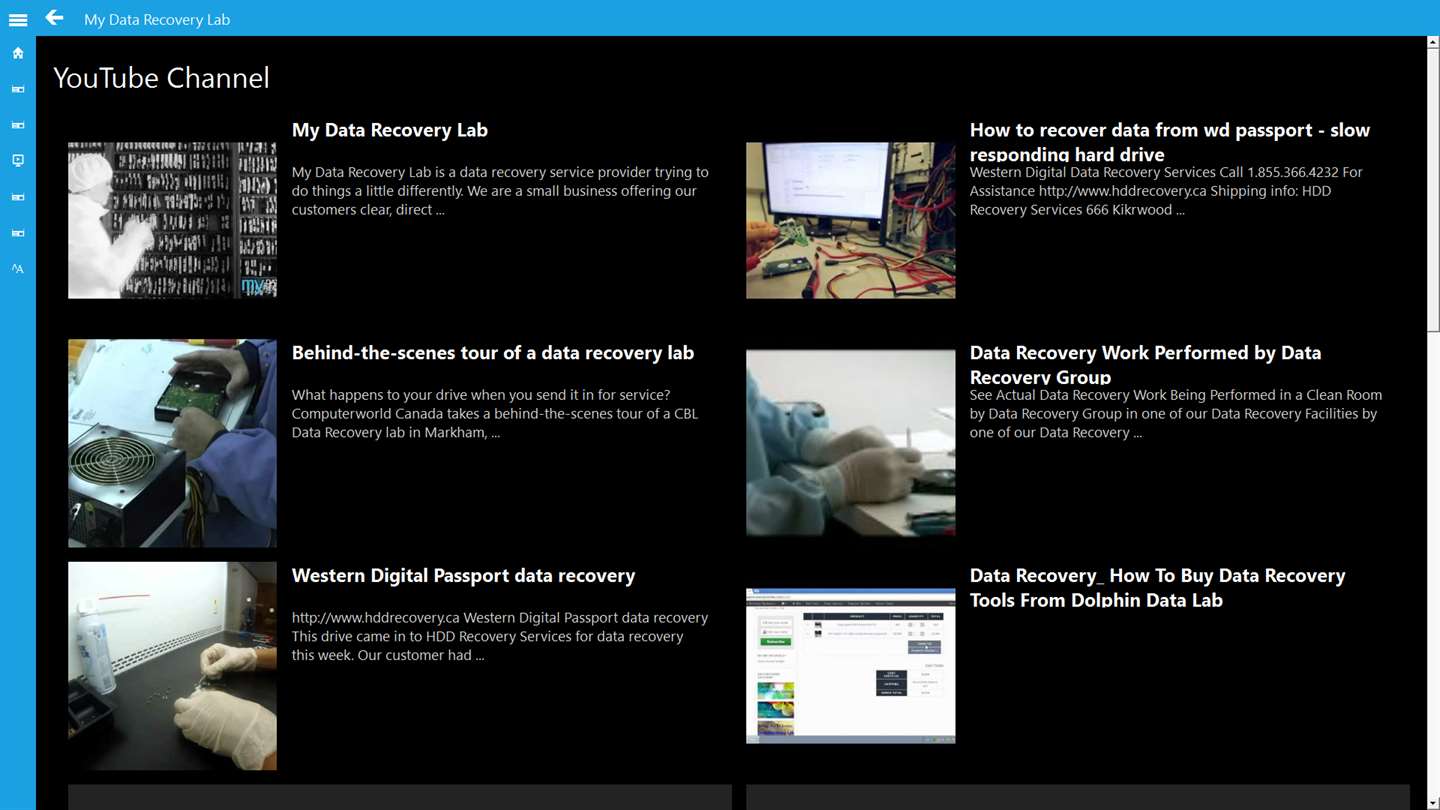Open the Dolphin Data Lab video thumbnail
This screenshot has width=1440, height=810.
(850, 666)
